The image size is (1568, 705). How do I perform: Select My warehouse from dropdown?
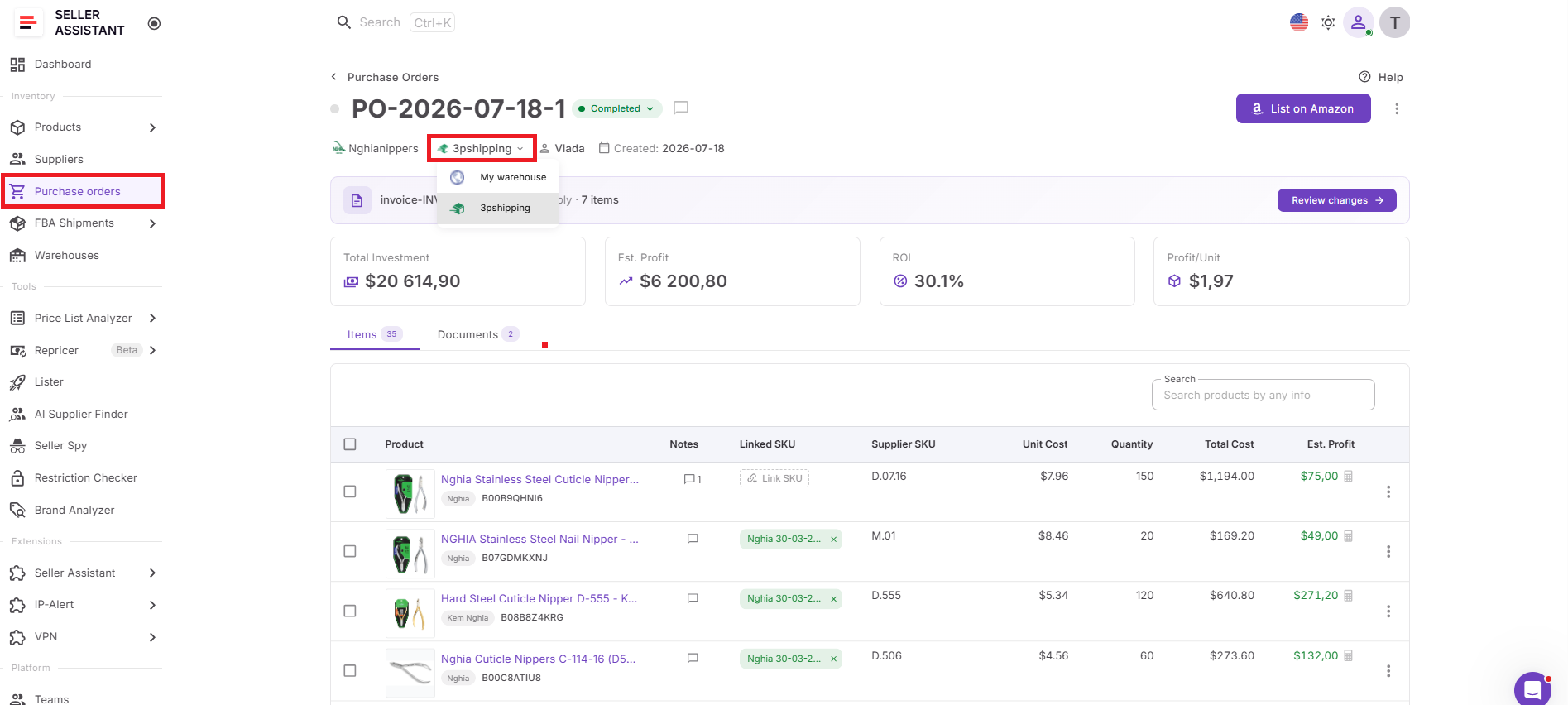pyautogui.click(x=498, y=177)
